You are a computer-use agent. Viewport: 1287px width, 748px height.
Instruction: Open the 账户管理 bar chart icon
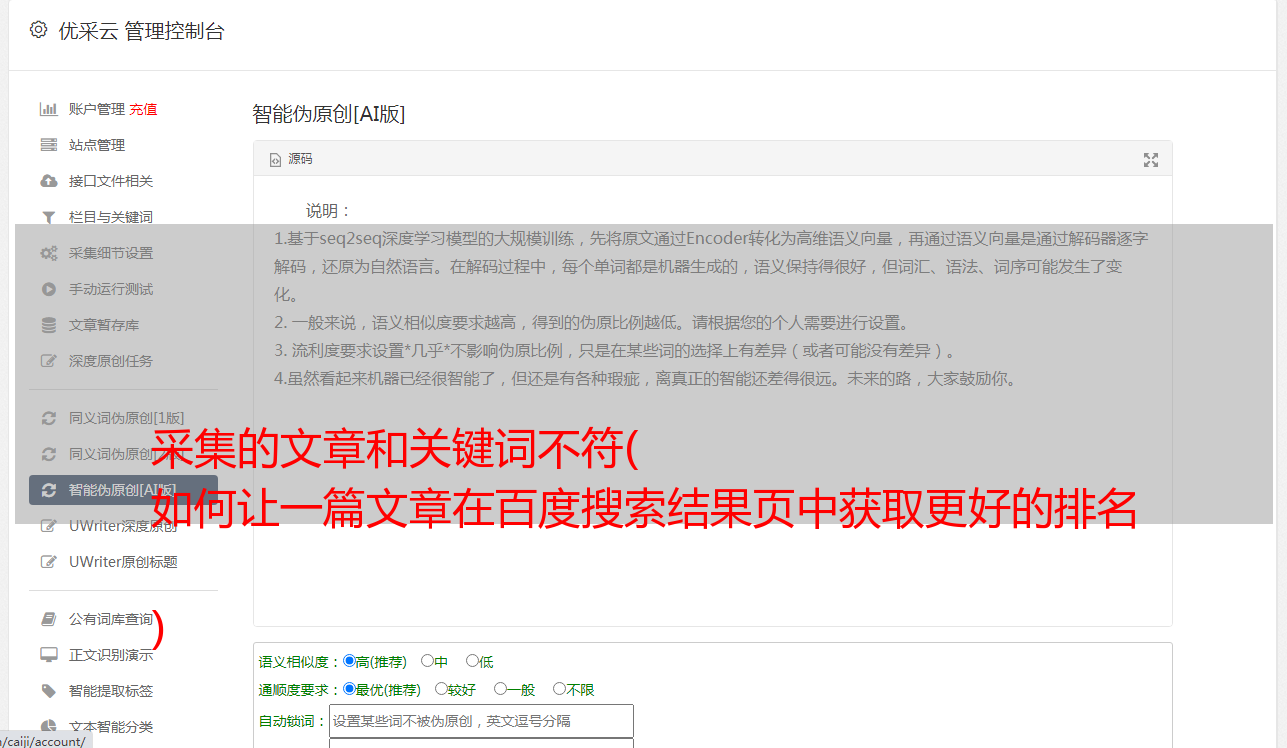coord(48,109)
